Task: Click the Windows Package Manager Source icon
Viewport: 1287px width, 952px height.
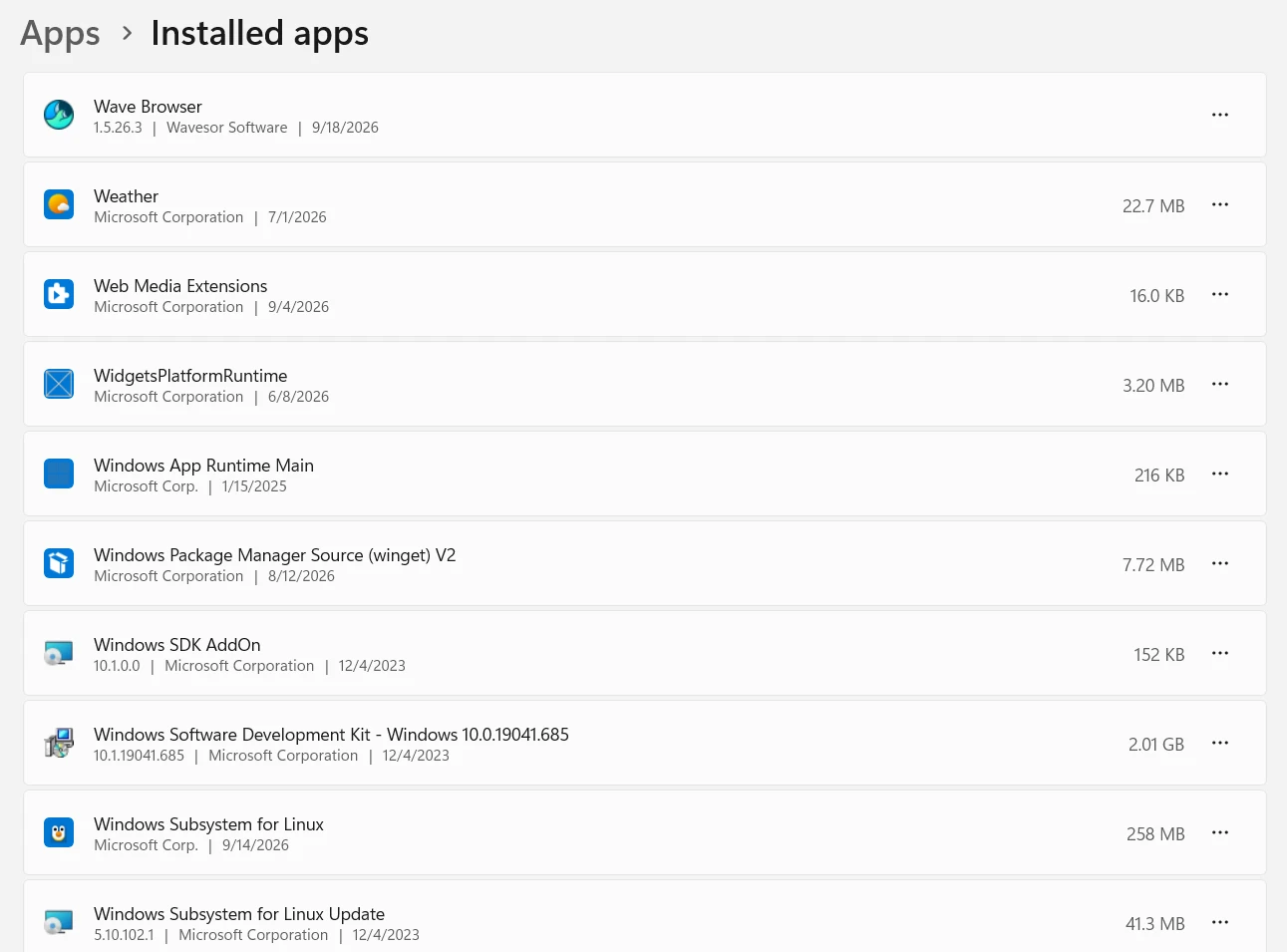Action: (59, 563)
